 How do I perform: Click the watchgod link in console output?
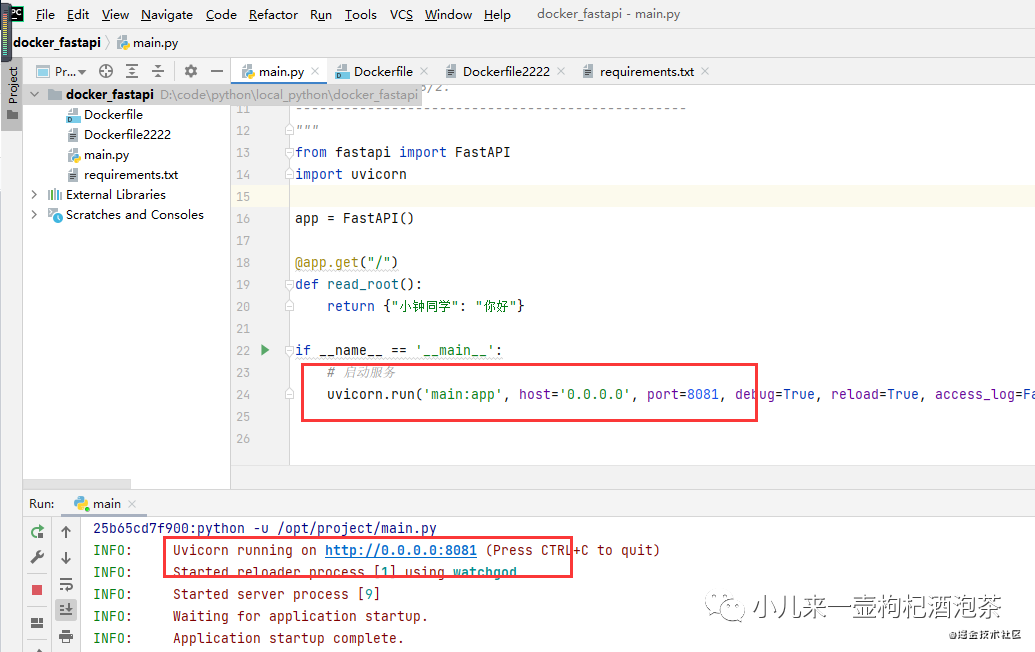[x=484, y=571]
